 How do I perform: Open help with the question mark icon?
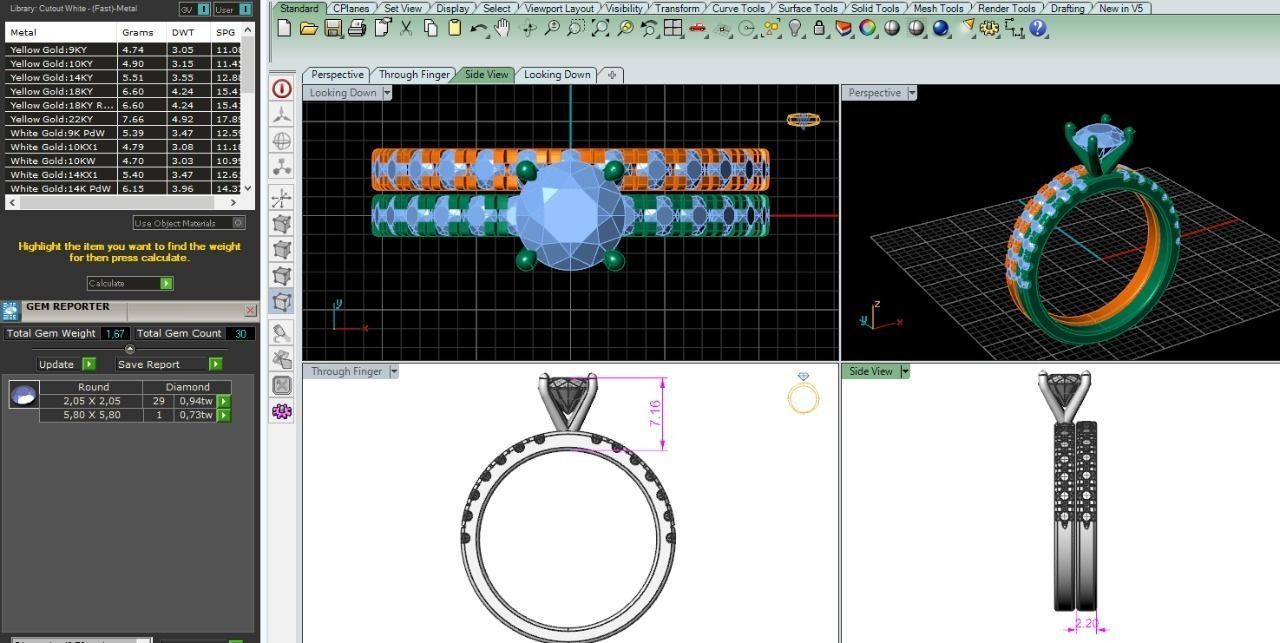(1038, 28)
